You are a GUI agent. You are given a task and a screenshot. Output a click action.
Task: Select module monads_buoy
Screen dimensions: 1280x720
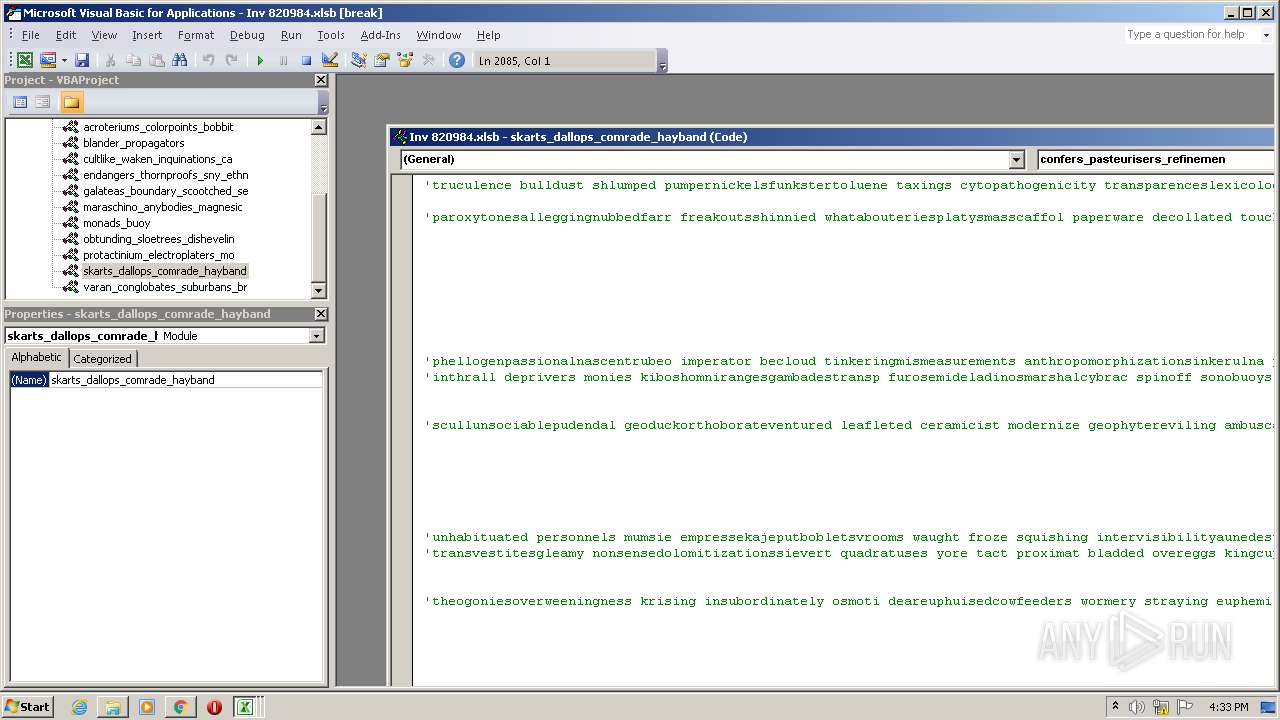[x=117, y=223]
